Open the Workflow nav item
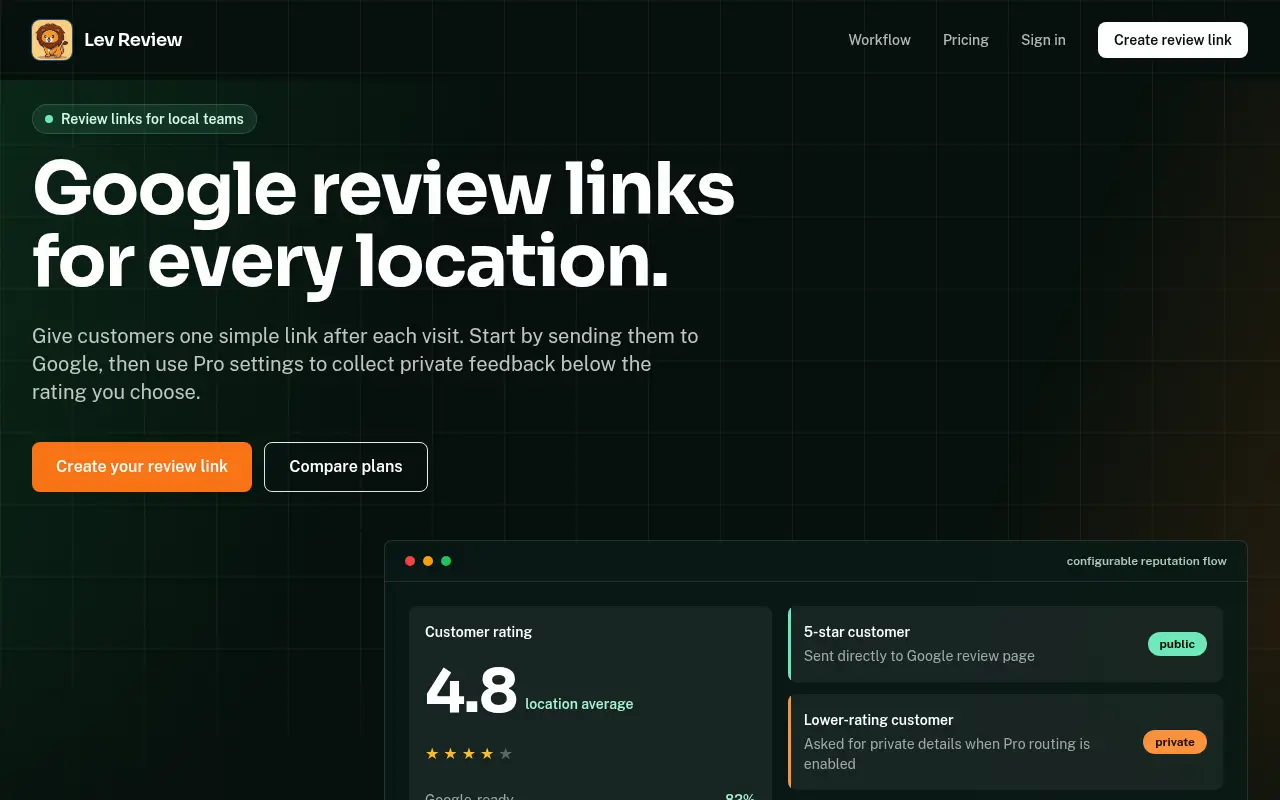Screen dimensions: 1280x800 click(879, 40)
